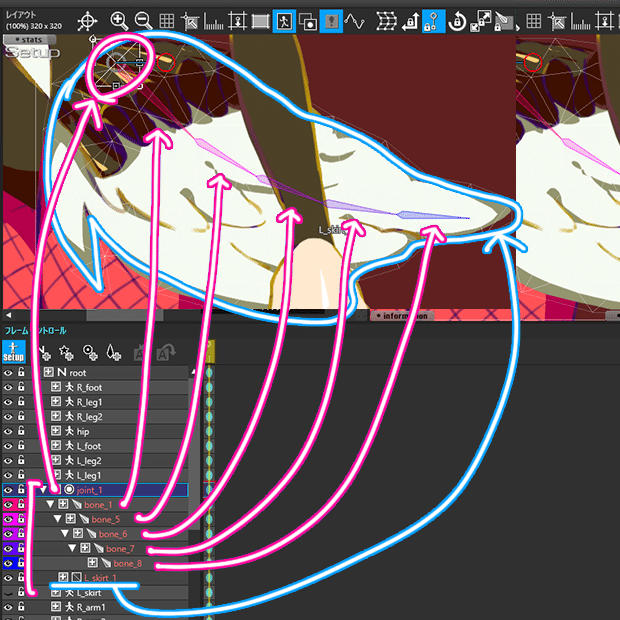
Task: Expand the plus box on R_foot row
Action: (56, 387)
